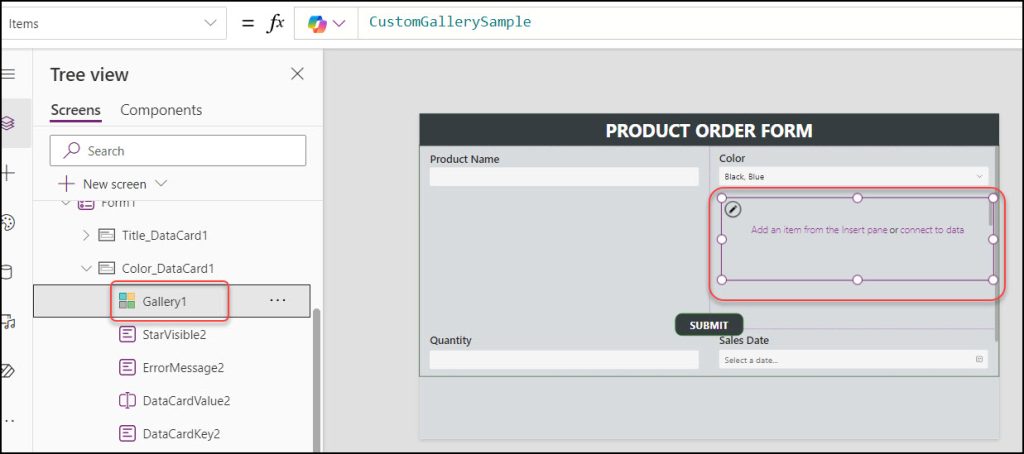Click the Quantity input field
Screen dimensions: 1024x454
click(x=564, y=359)
